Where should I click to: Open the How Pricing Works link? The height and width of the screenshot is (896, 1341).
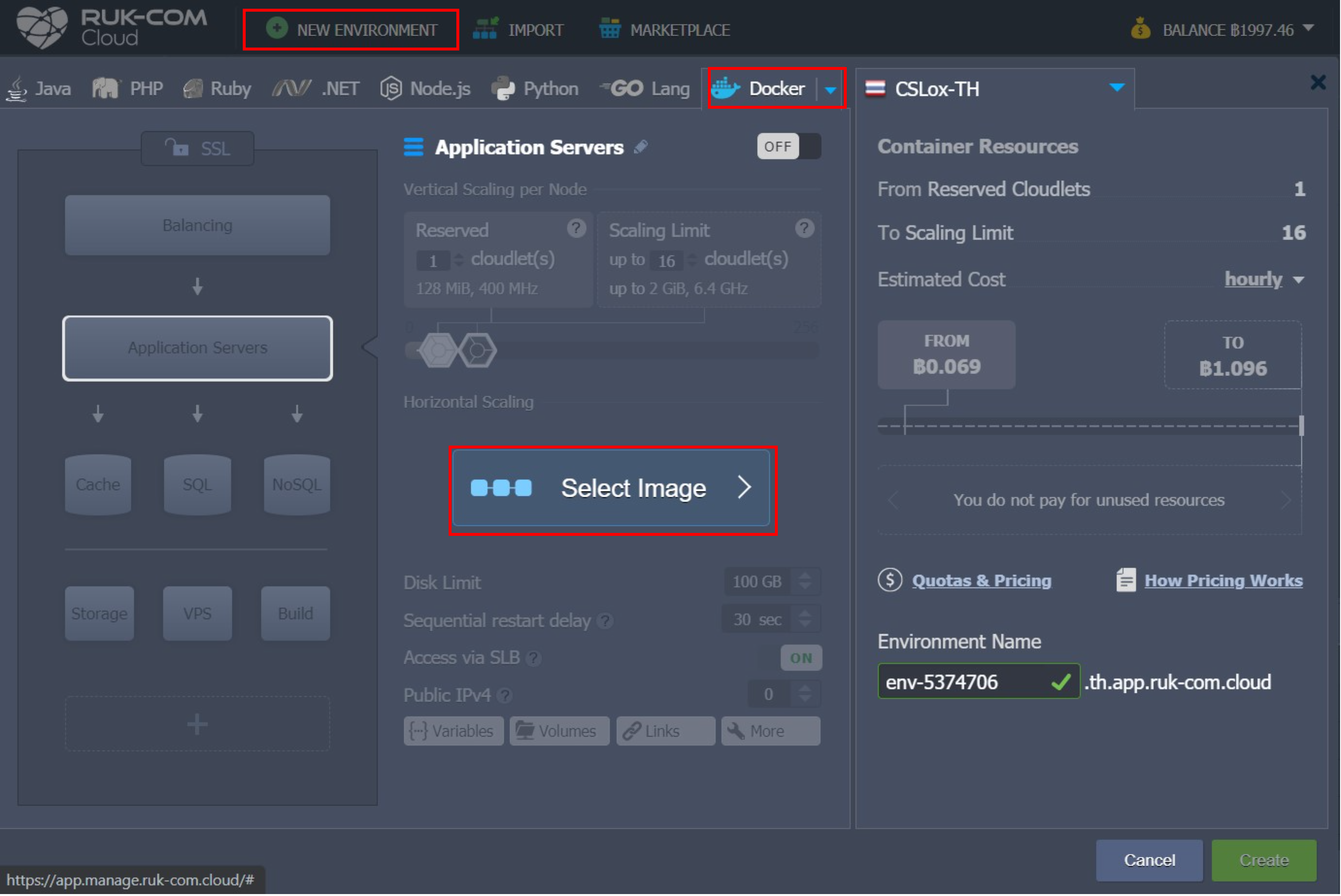tap(1223, 581)
